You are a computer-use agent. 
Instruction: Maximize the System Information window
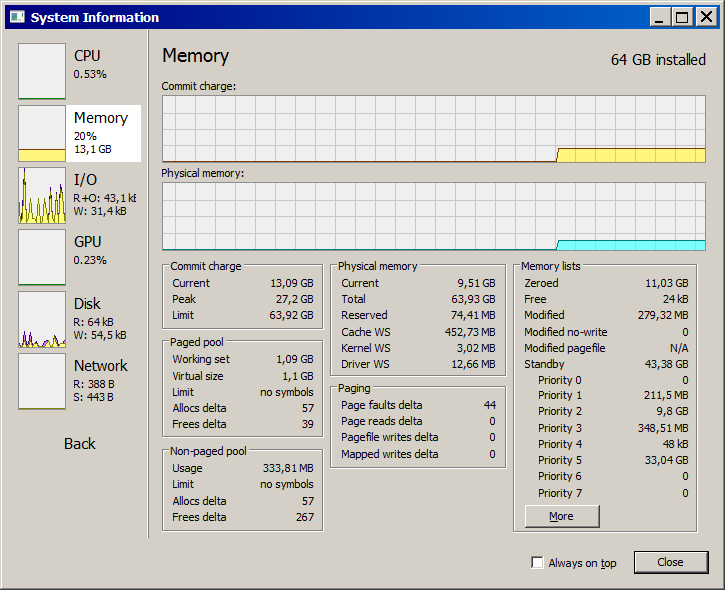click(x=682, y=17)
